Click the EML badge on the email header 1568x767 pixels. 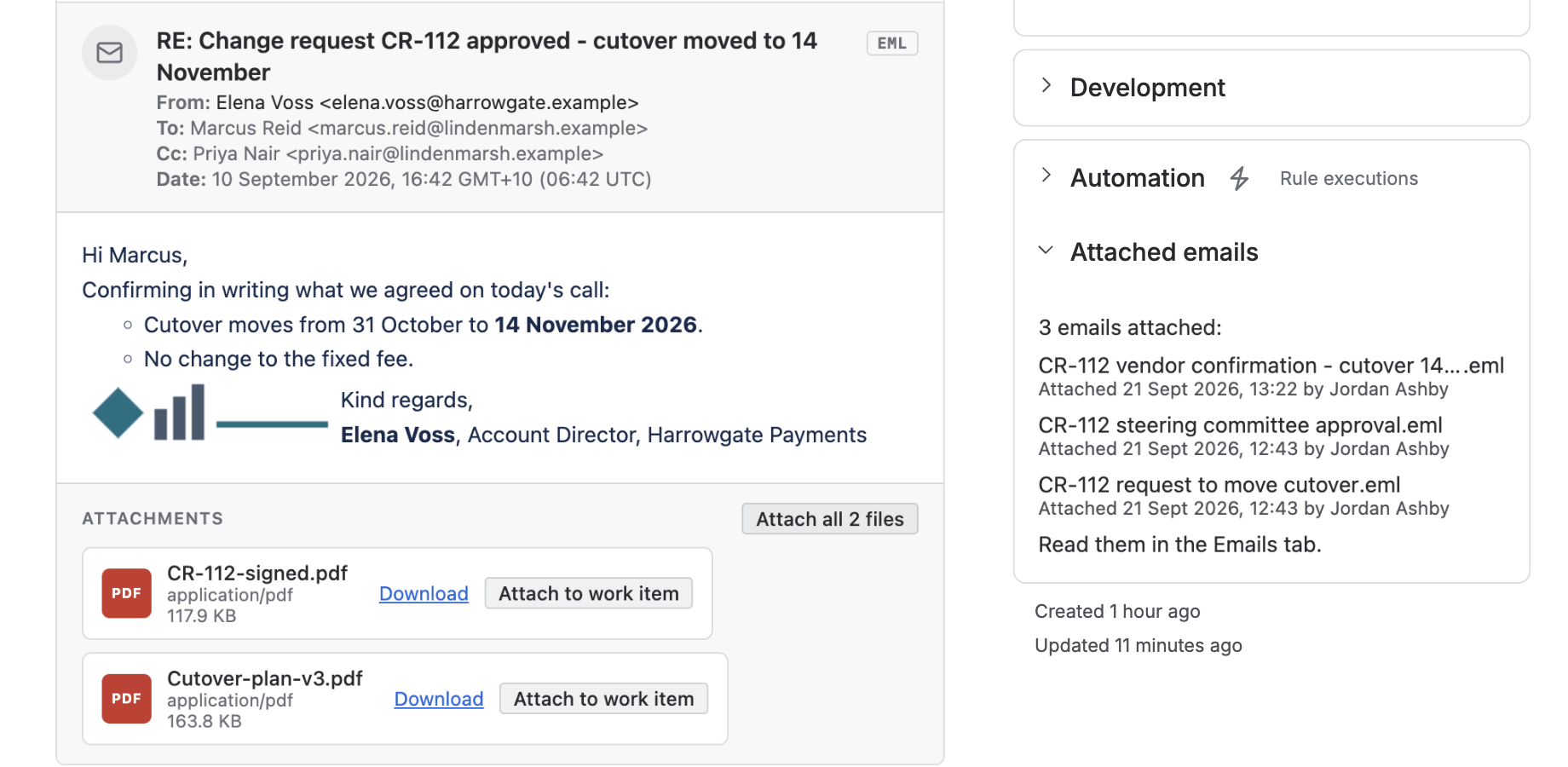pyautogui.click(x=892, y=43)
